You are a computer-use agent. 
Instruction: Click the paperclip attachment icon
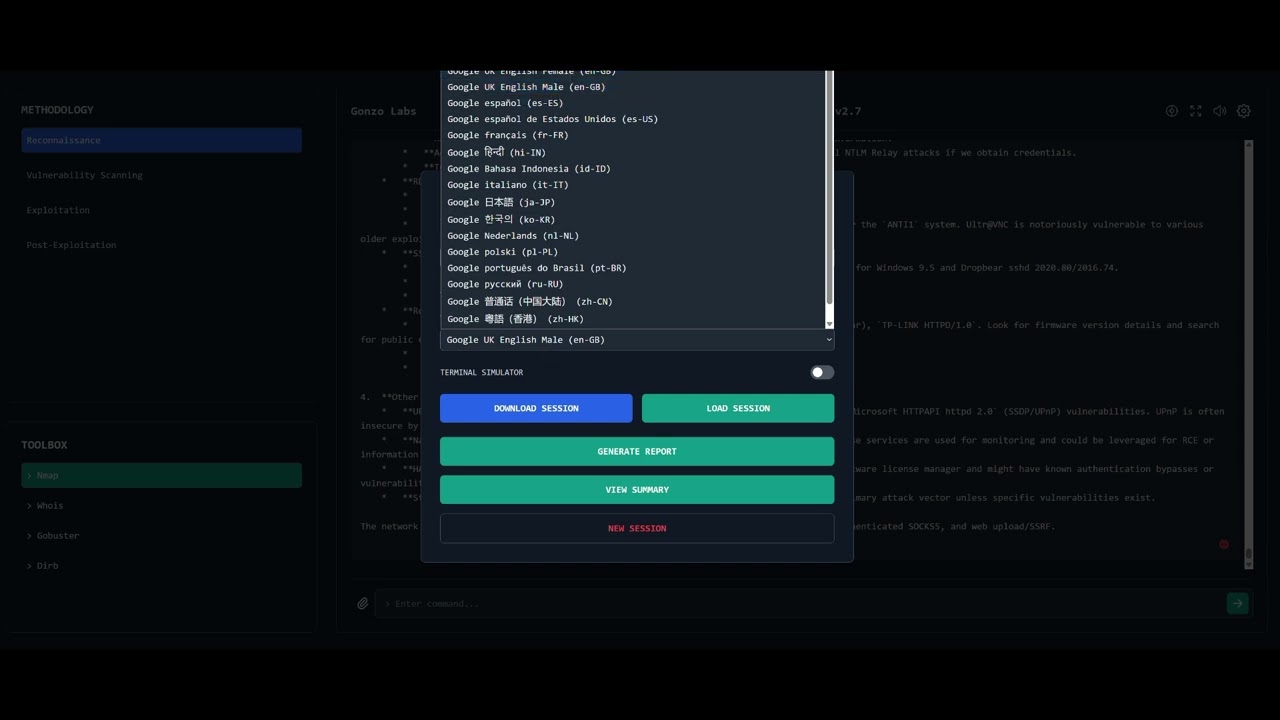(x=363, y=603)
